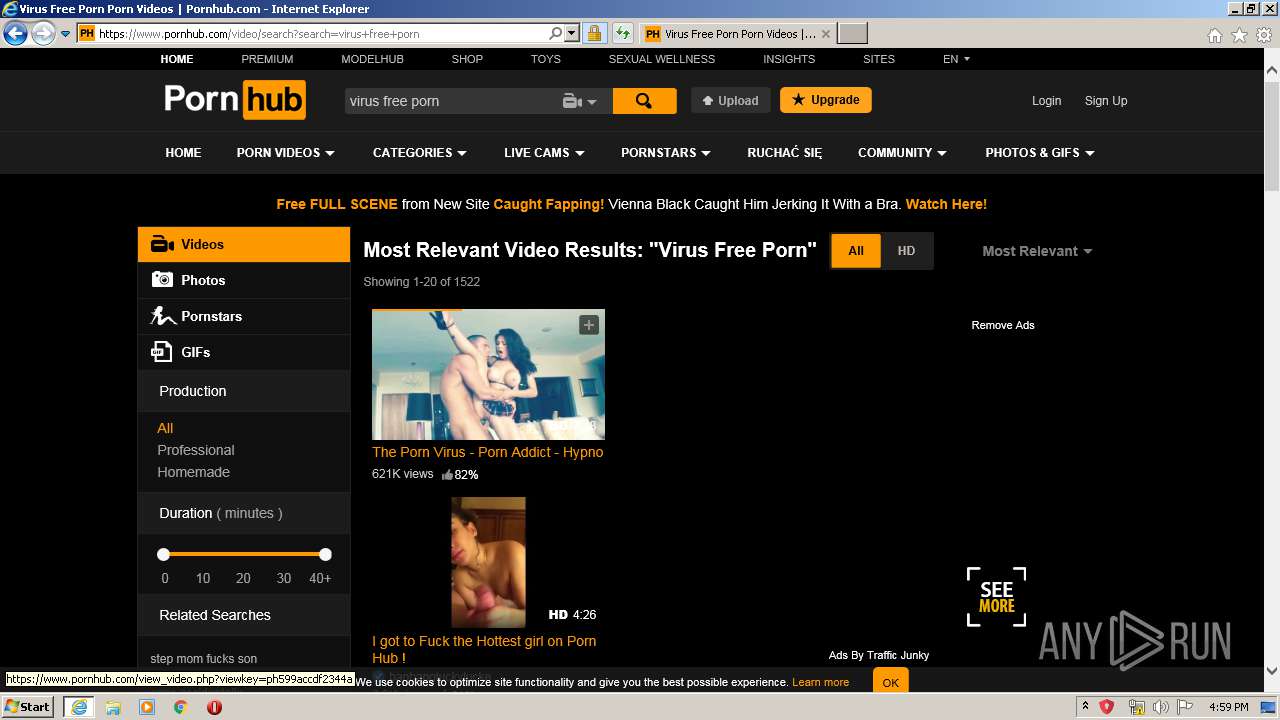Image resolution: width=1280 pixels, height=720 pixels.
Task: Click the red shield tray icon
Action: click(x=1107, y=707)
